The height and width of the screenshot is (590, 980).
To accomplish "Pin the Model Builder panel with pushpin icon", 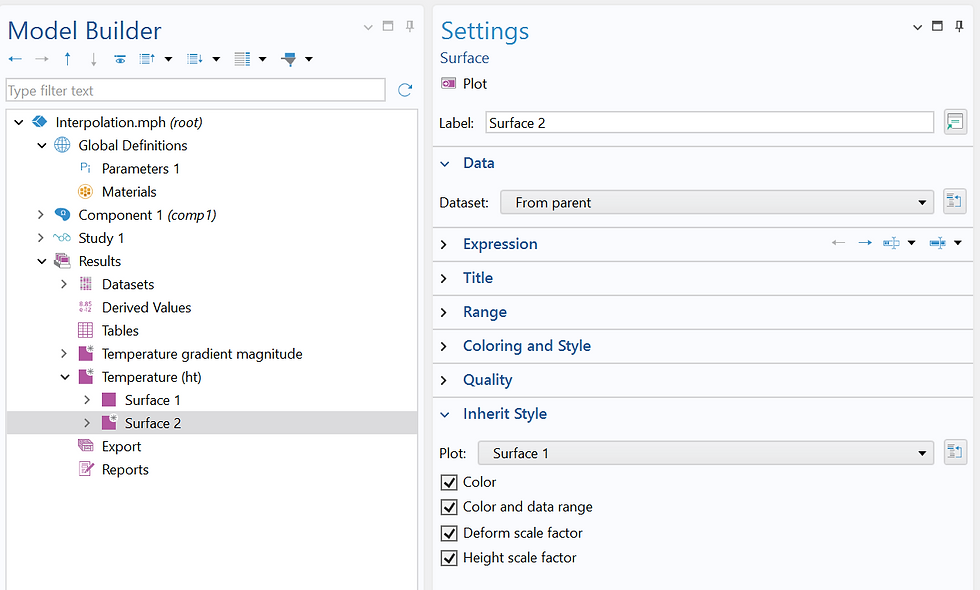I will click(409, 26).
